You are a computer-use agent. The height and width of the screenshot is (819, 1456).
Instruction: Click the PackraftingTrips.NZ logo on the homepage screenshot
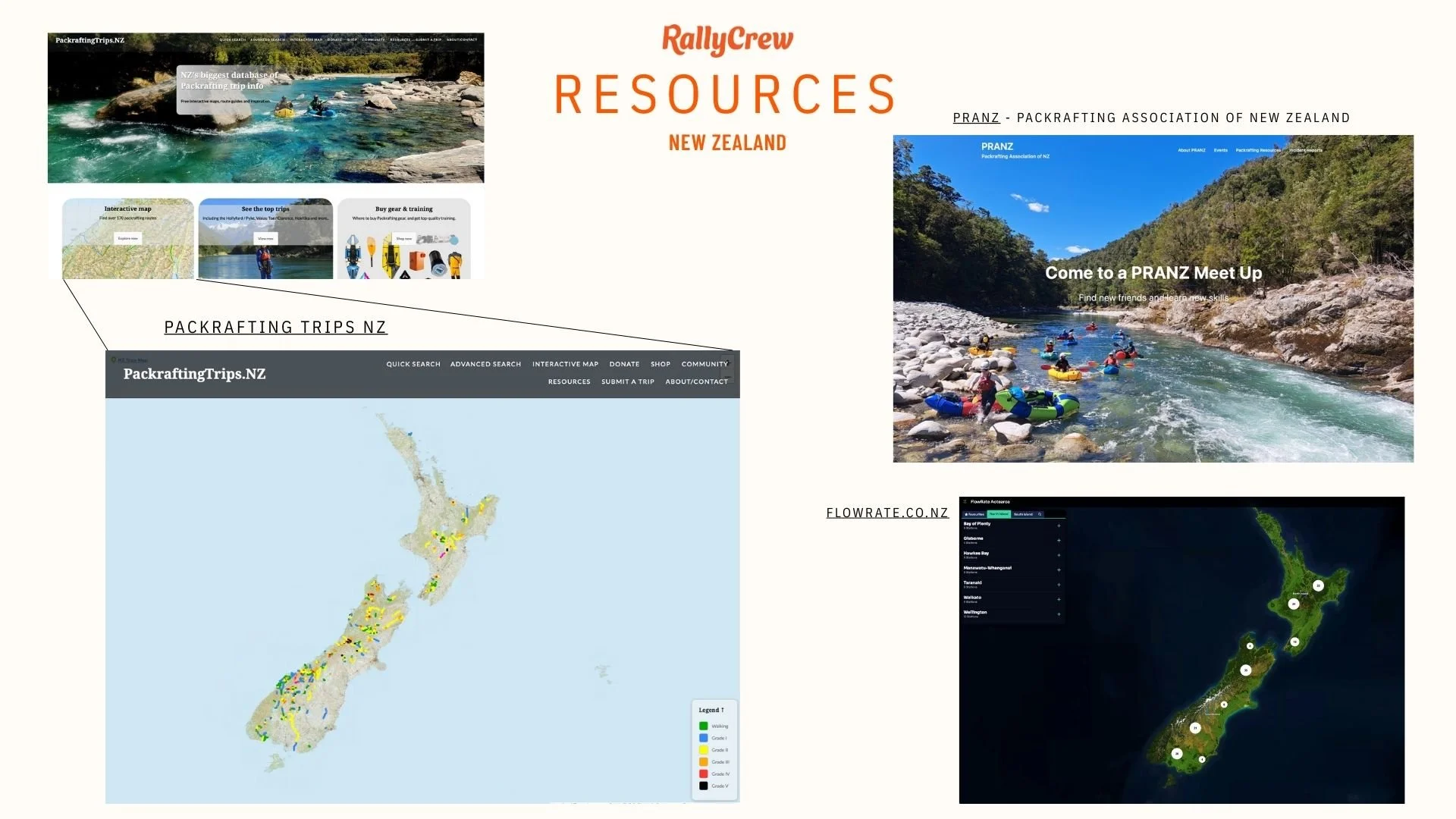(89, 40)
